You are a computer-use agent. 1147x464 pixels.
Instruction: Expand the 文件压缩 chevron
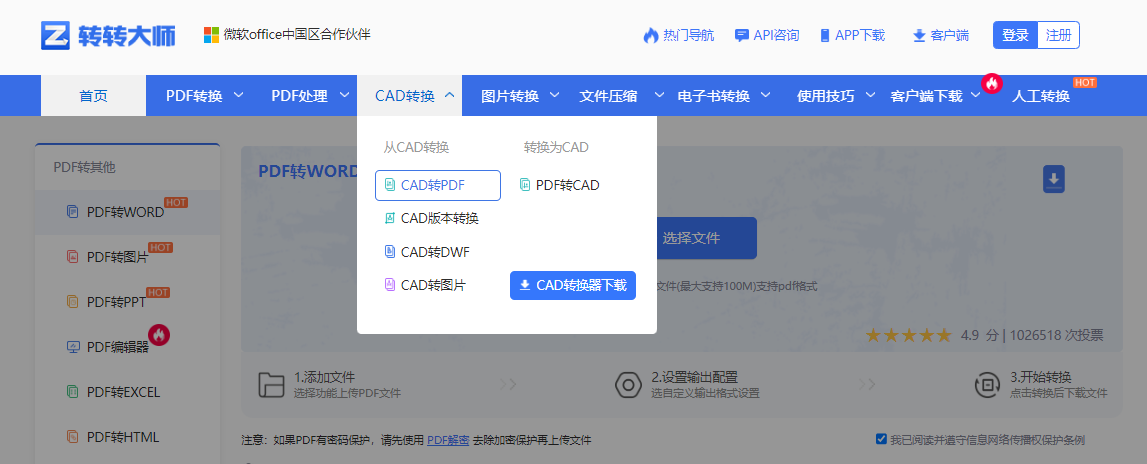pos(659,95)
